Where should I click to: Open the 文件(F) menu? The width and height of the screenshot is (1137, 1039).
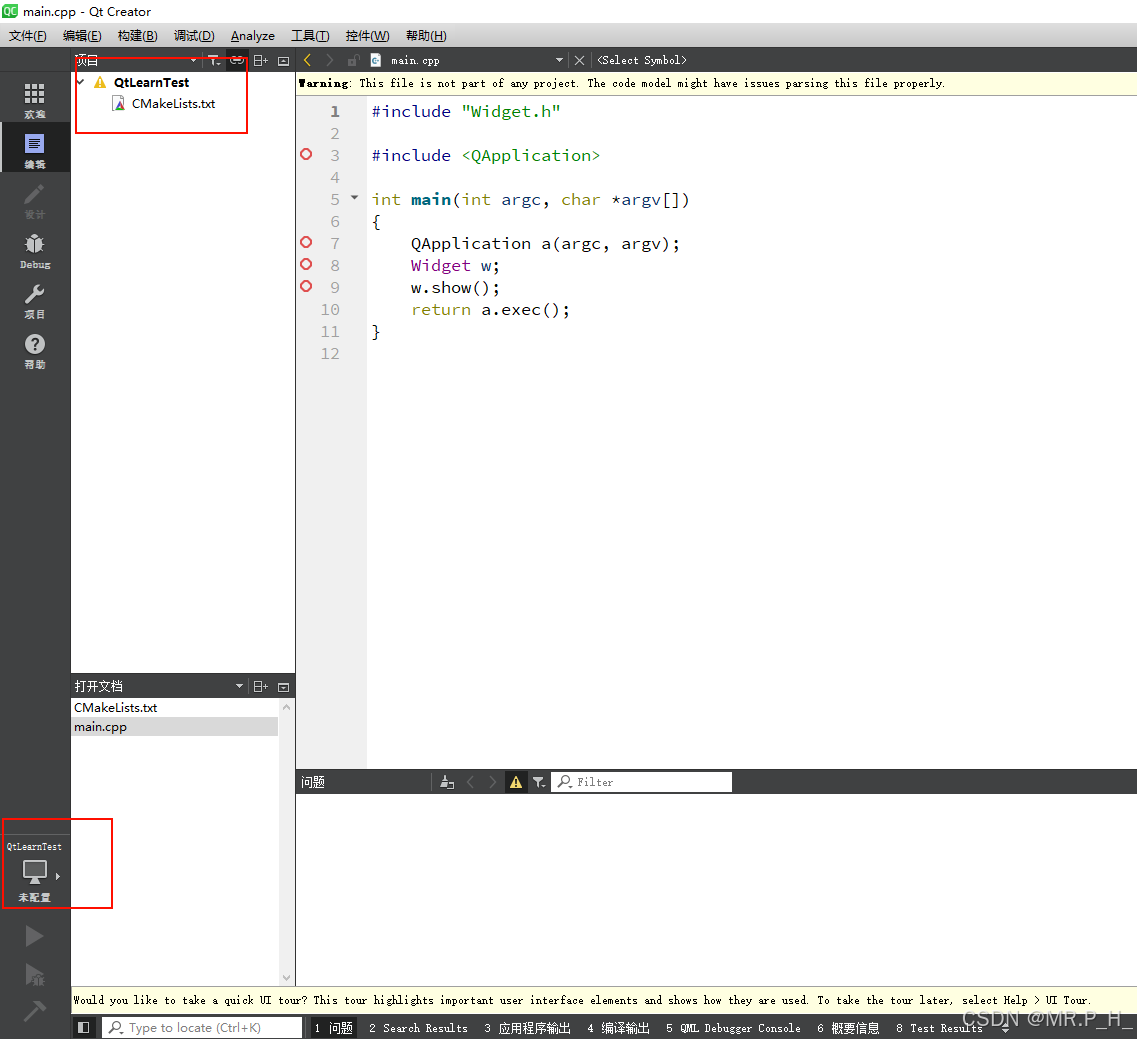[28, 36]
